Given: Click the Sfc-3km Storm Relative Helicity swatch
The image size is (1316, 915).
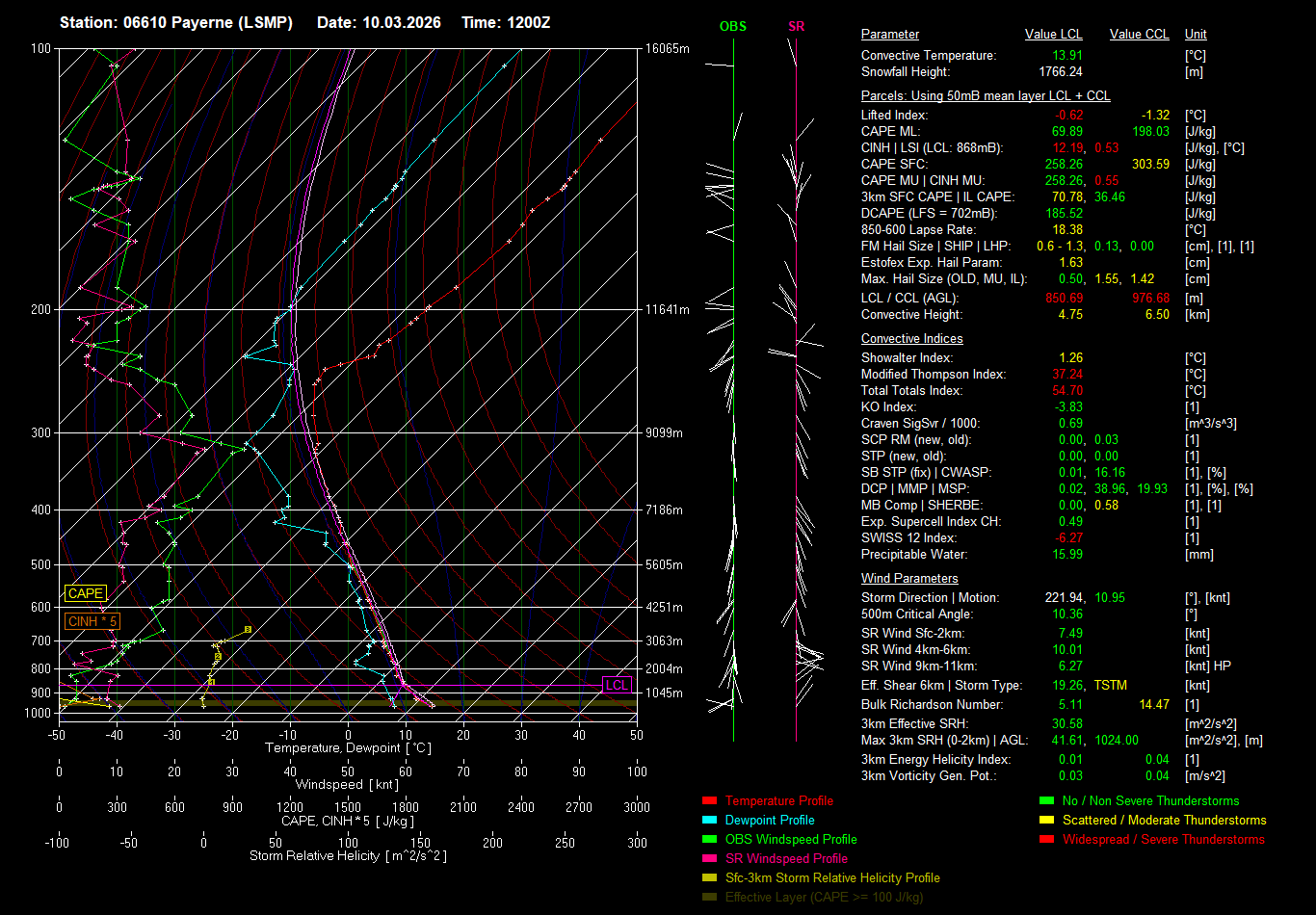Looking at the screenshot, I should pyautogui.click(x=710, y=878).
